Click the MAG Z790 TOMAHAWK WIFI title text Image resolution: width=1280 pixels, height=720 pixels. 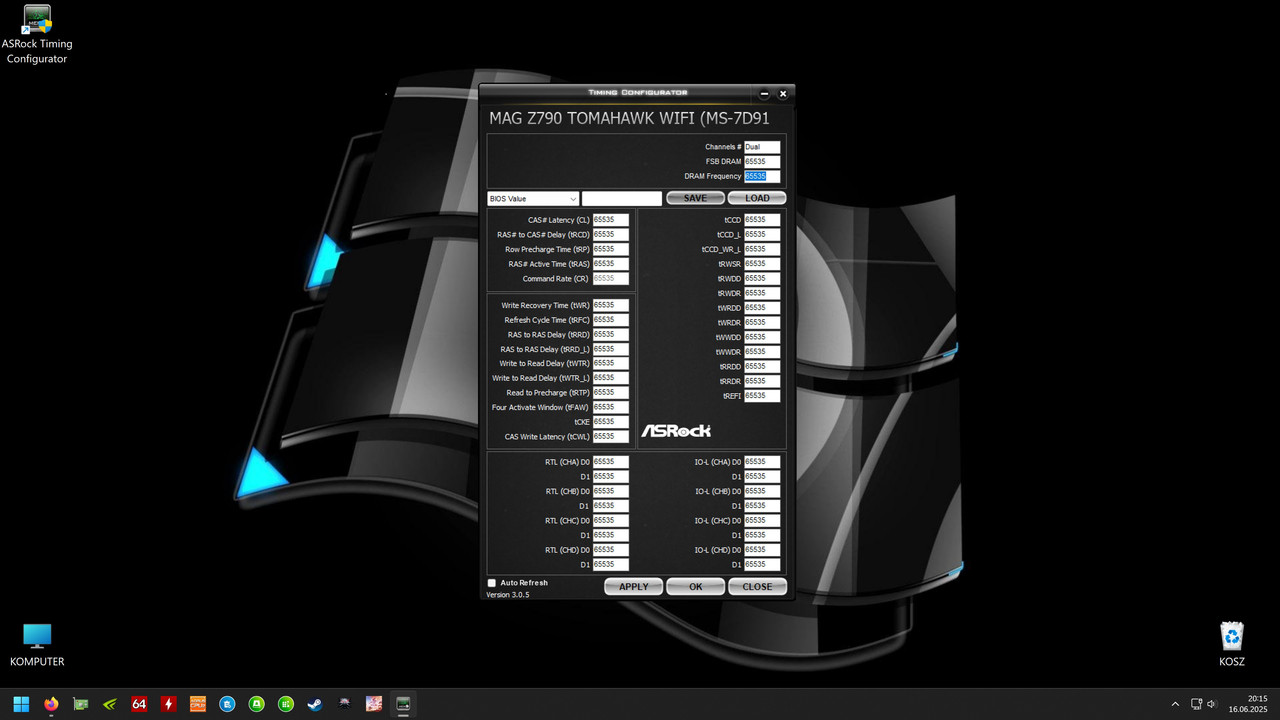(x=629, y=118)
